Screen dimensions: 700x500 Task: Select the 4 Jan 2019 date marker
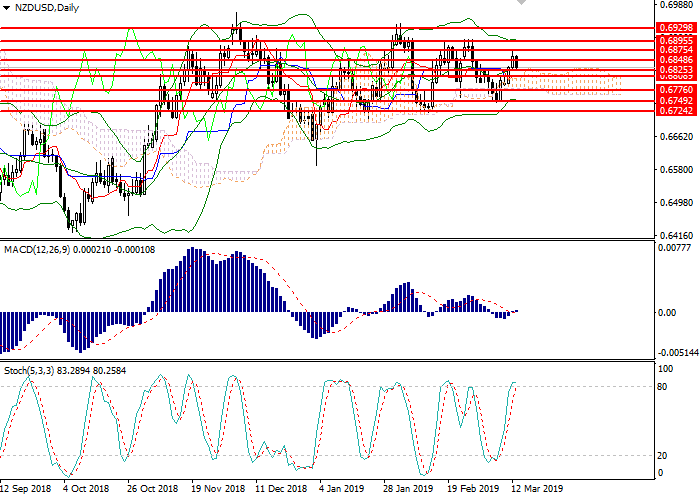point(340,490)
